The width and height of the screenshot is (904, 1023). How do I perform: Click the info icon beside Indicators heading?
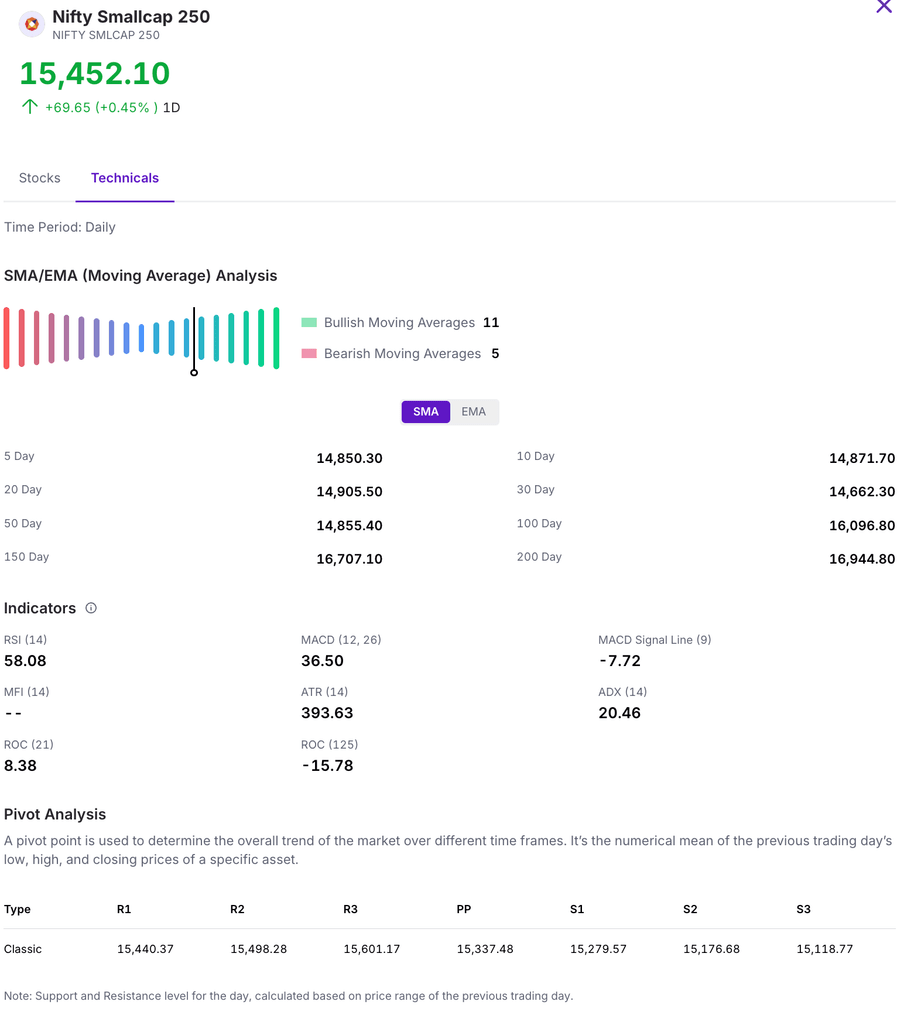click(91, 608)
